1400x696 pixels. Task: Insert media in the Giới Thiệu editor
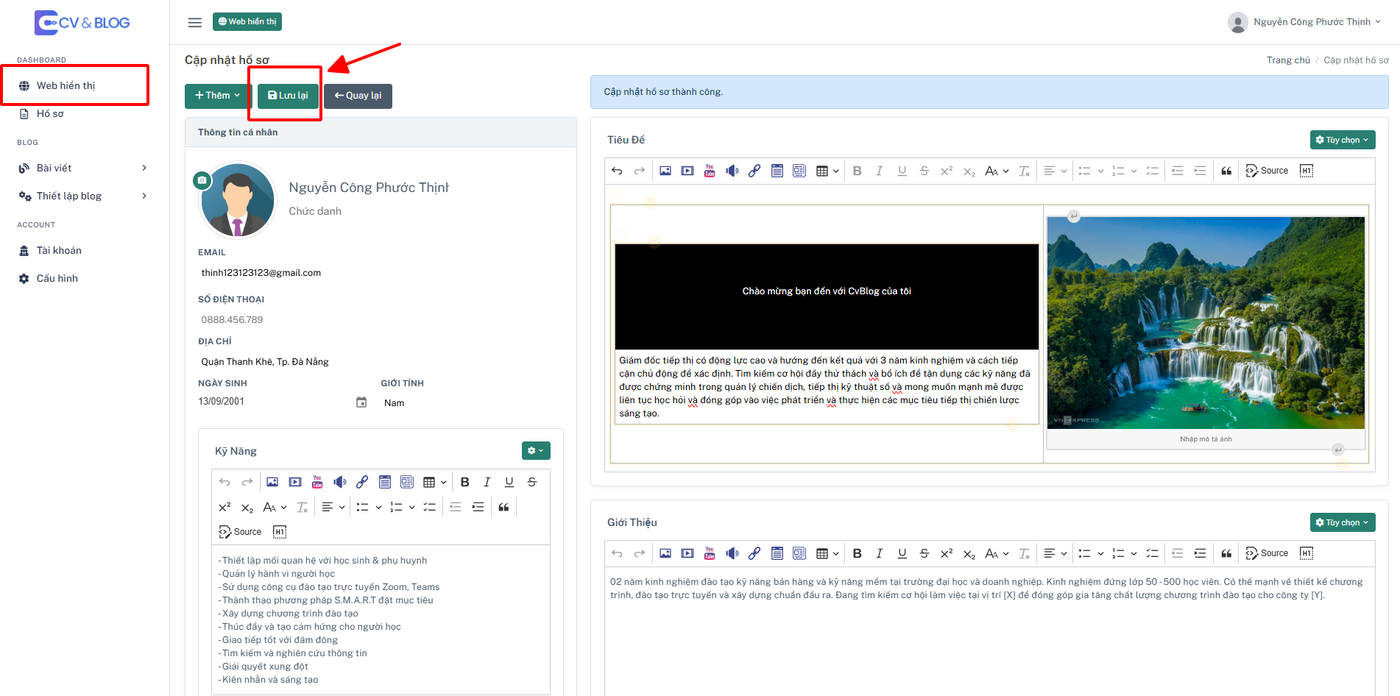click(x=687, y=553)
